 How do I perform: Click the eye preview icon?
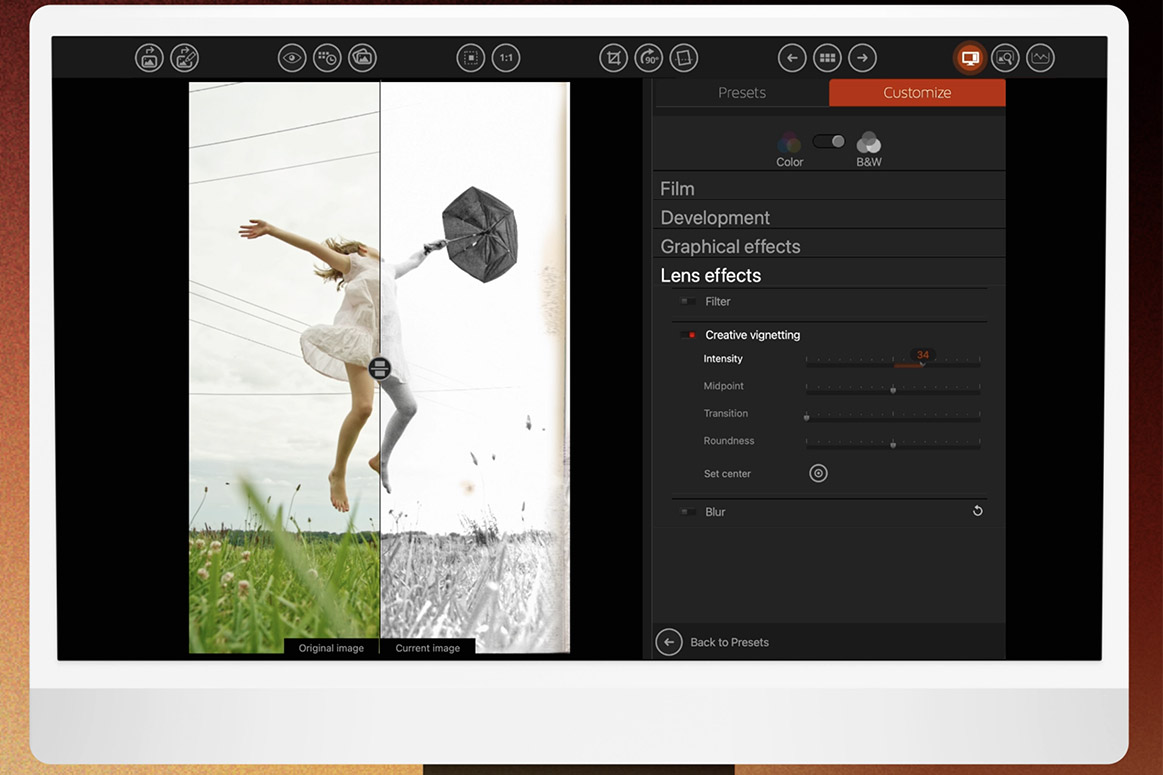(291, 58)
